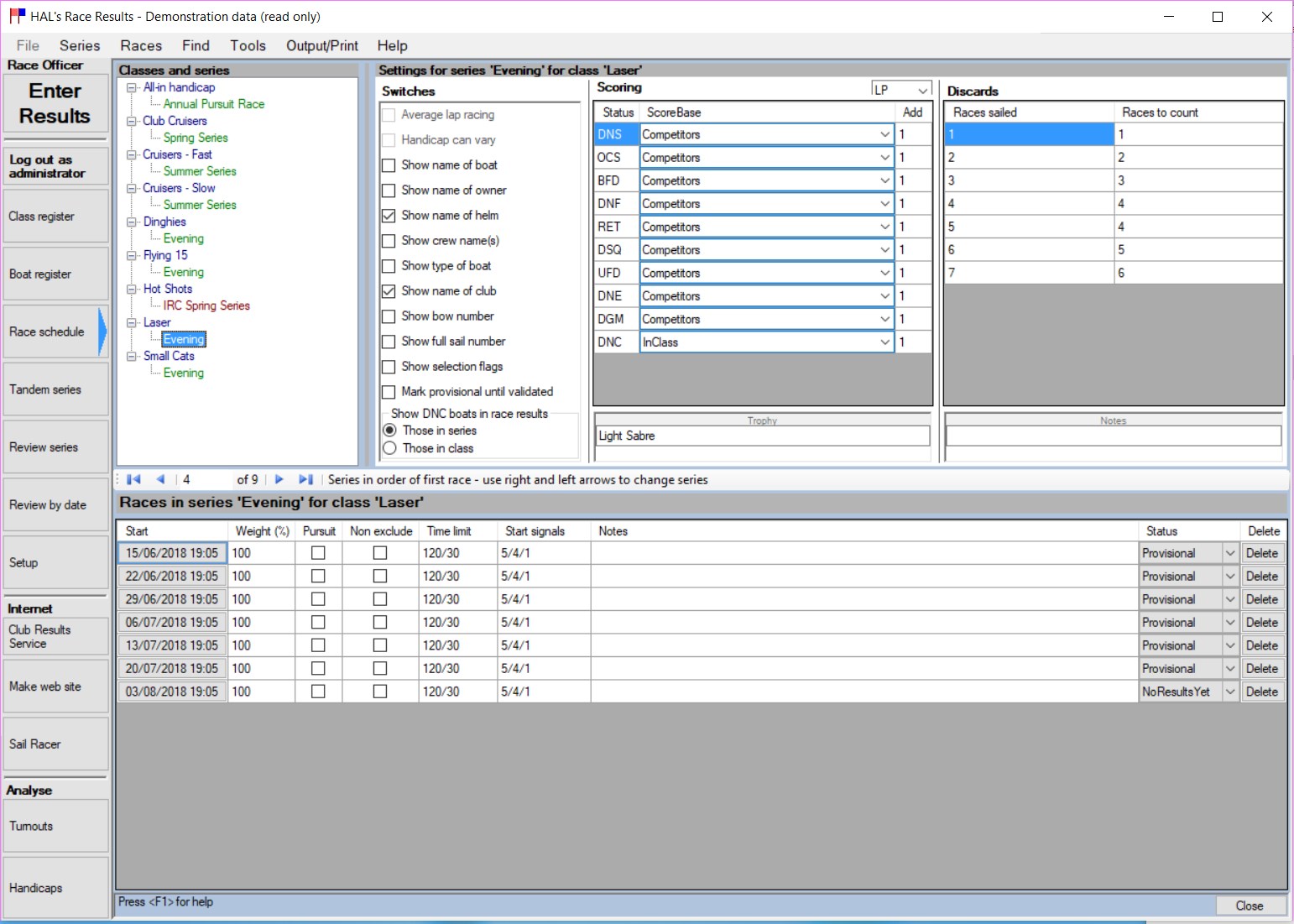Click the Enter Results button
Screen dimensions: 1294x924
(x=55, y=103)
